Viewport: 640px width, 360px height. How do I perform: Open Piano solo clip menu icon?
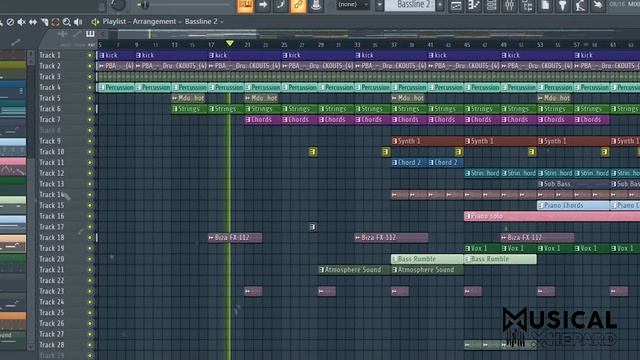coord(468,216)
